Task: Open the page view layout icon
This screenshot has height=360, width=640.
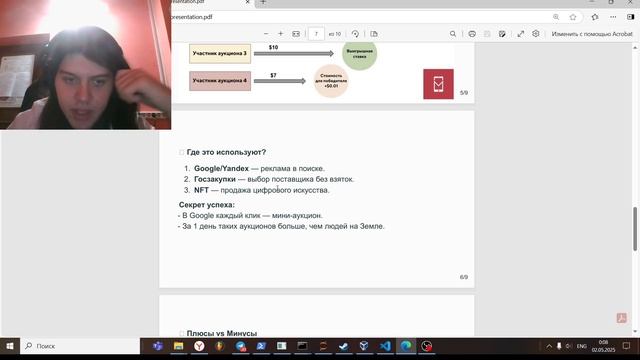Action: pos(374,34)
